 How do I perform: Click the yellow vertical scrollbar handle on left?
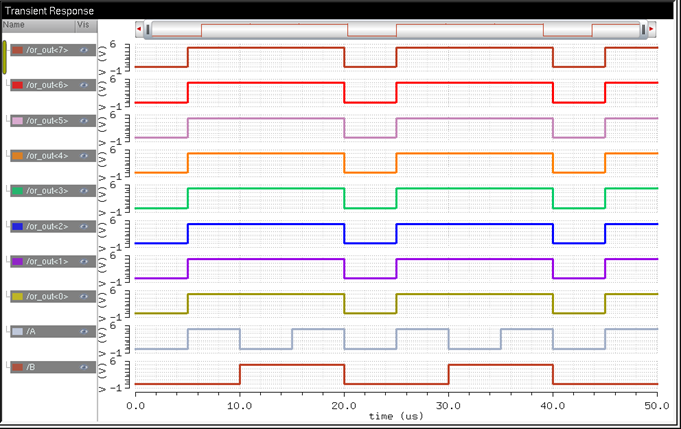point(4,58)
